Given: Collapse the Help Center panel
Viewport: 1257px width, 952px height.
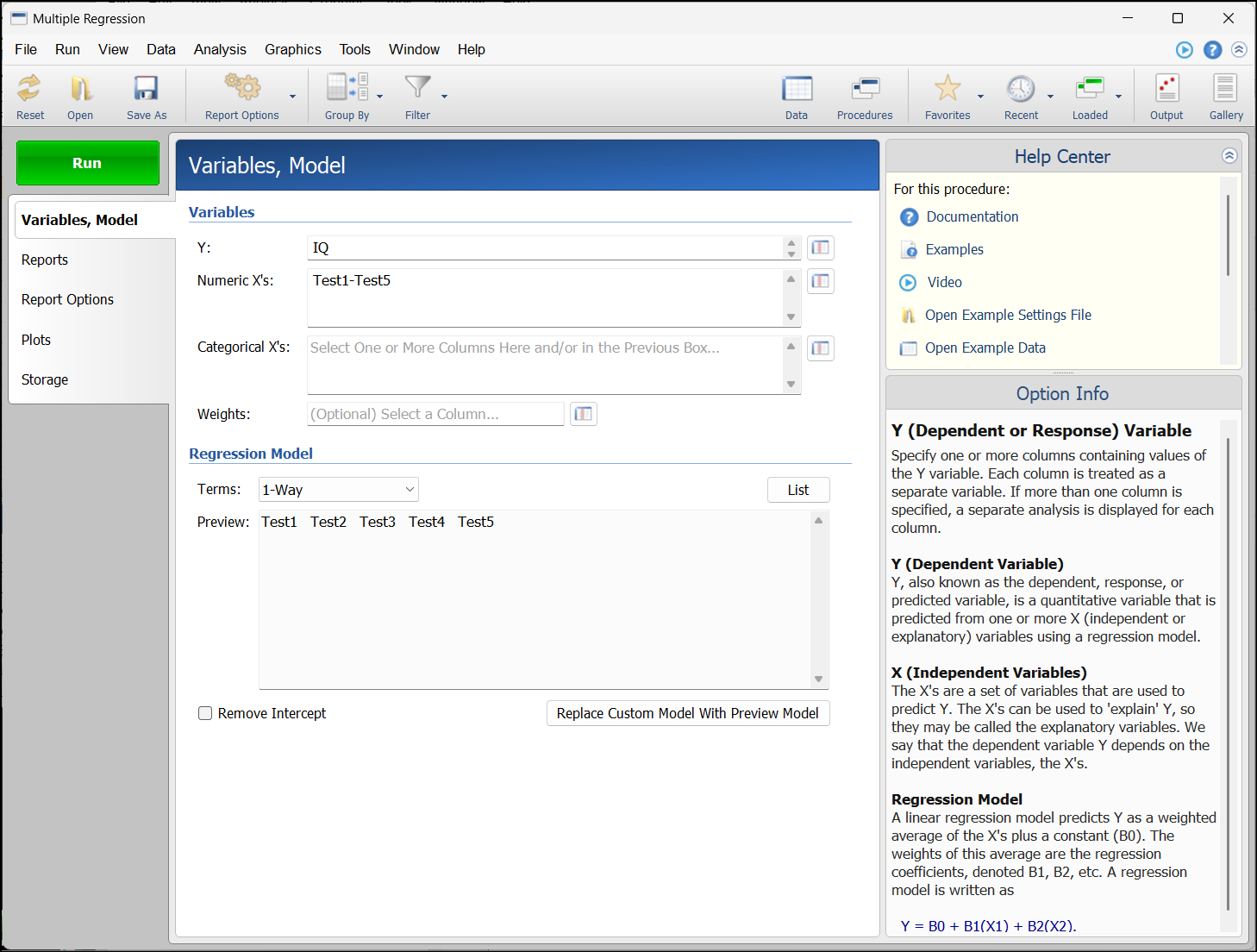Looking at the screenshot, I should pos(1229,156).
